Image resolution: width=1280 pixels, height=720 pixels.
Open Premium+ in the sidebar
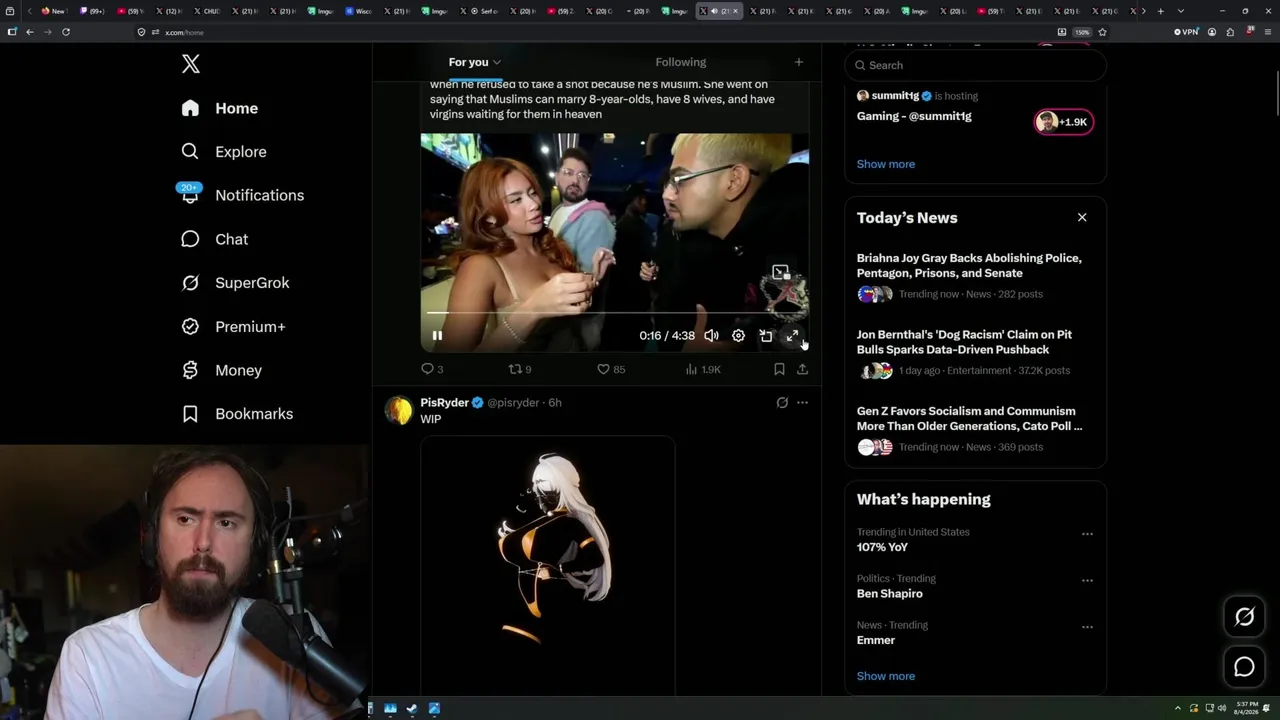click(234, 327)
